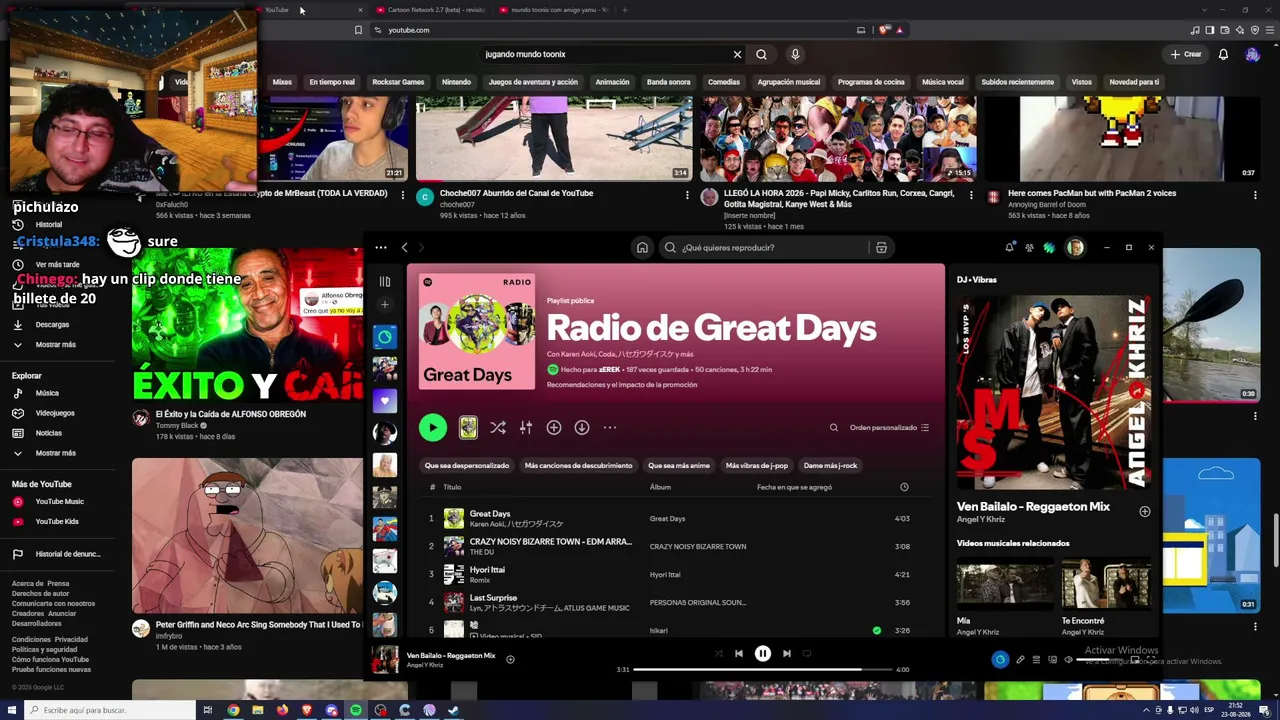Toggle the Spotify DJ button in player bar
The width and height of the screenshot is (1280, 720).
coord(1000,660)
